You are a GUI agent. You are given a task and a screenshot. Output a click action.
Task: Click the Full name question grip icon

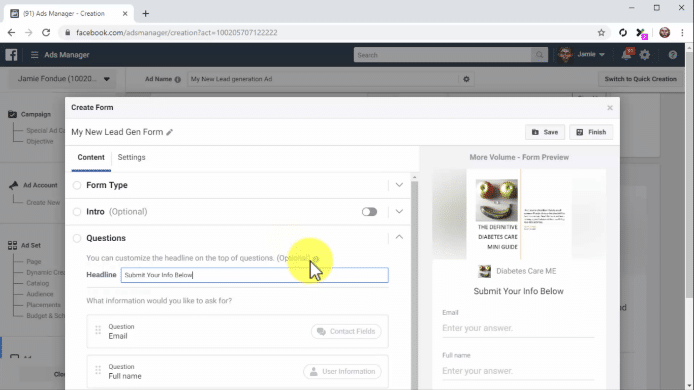[x=98, y=370]
